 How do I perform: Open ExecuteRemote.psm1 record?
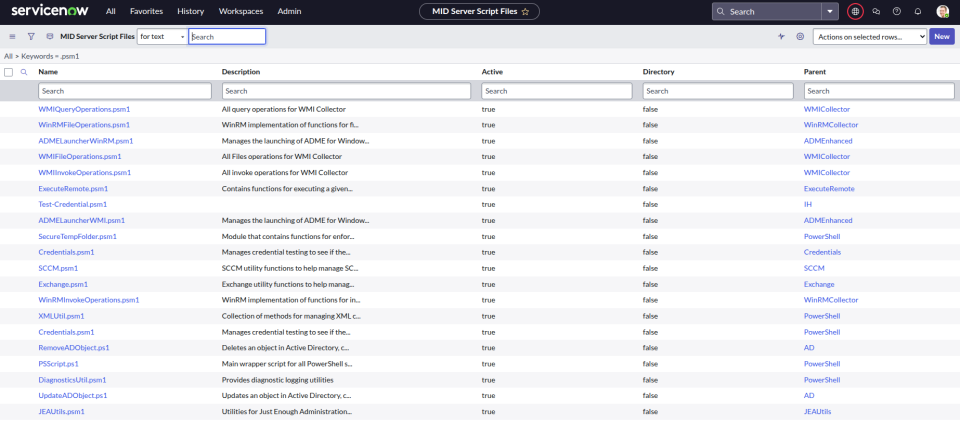click(73, 189)
